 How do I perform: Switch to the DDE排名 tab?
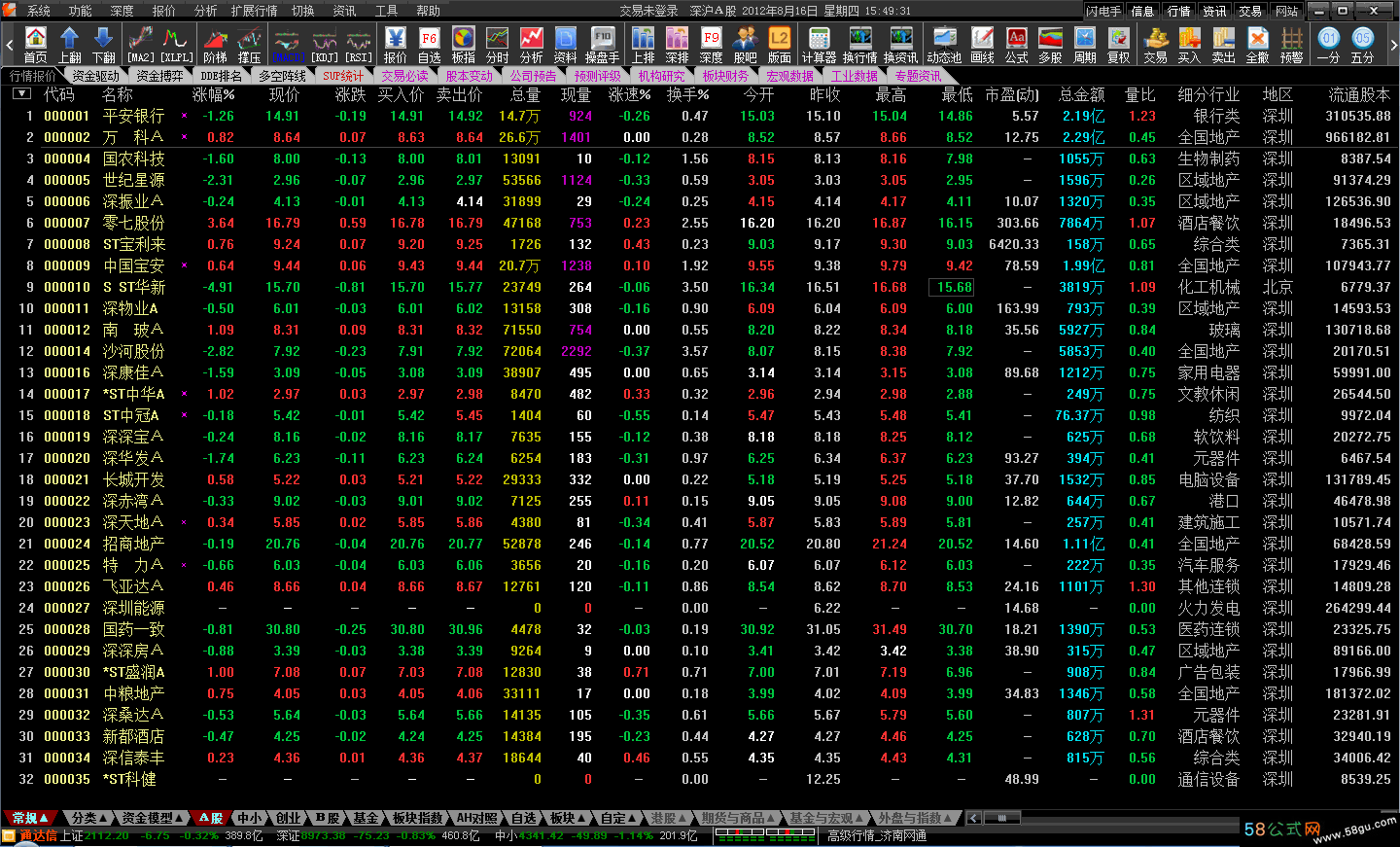223,76
